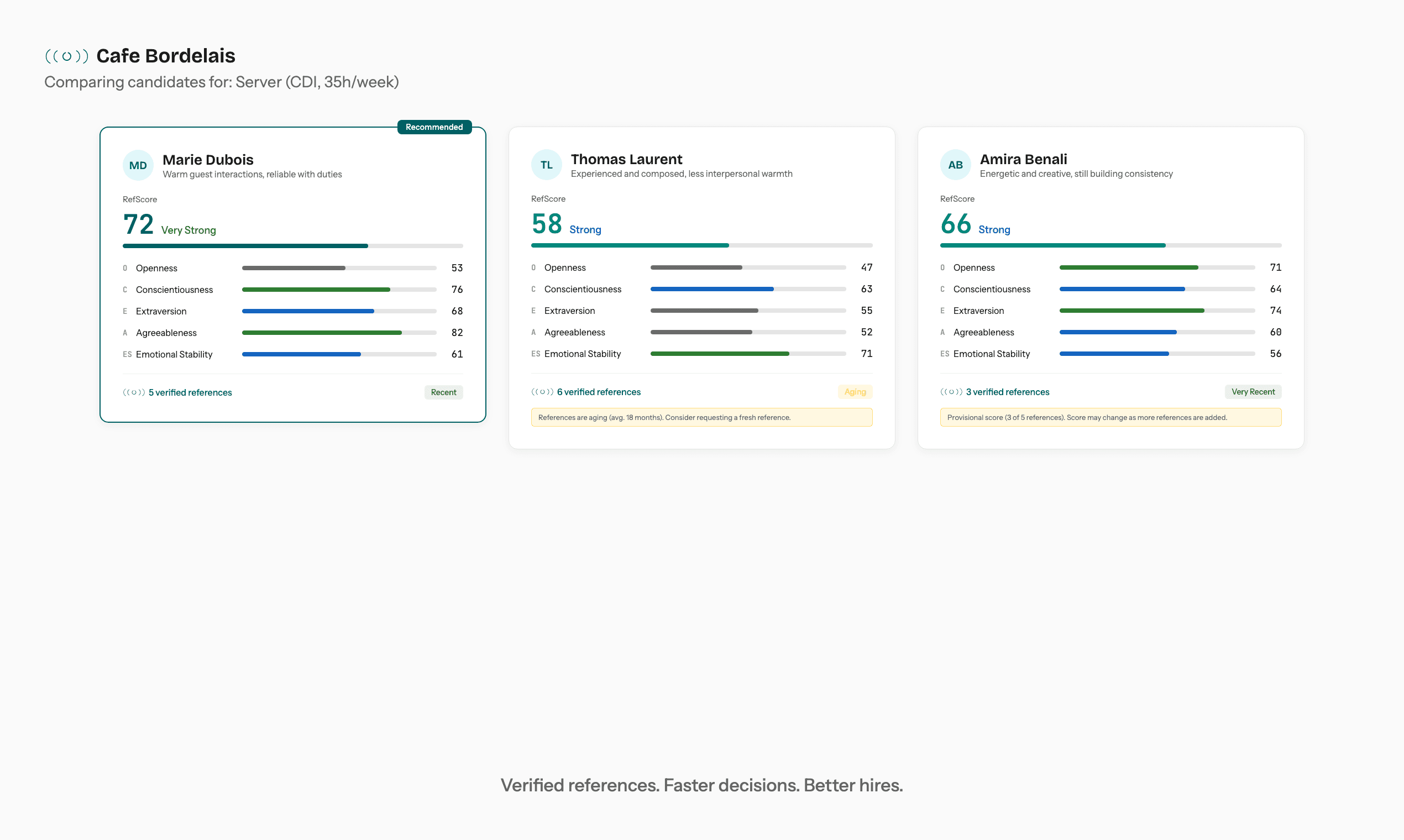Image resolution: width=1404 pixels, height=840 pixels.
Task: Click the references icon on Marie's card
Action: tap(134, 392)
